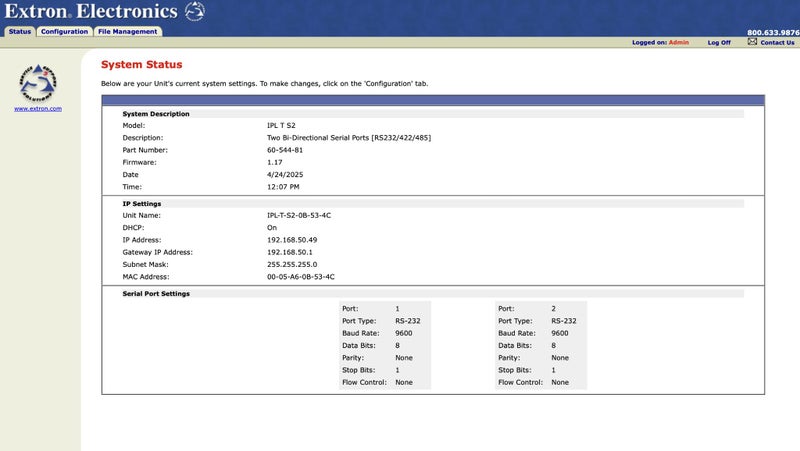
Task: Select part number 60-544-81
Action: tap(285, 150)
